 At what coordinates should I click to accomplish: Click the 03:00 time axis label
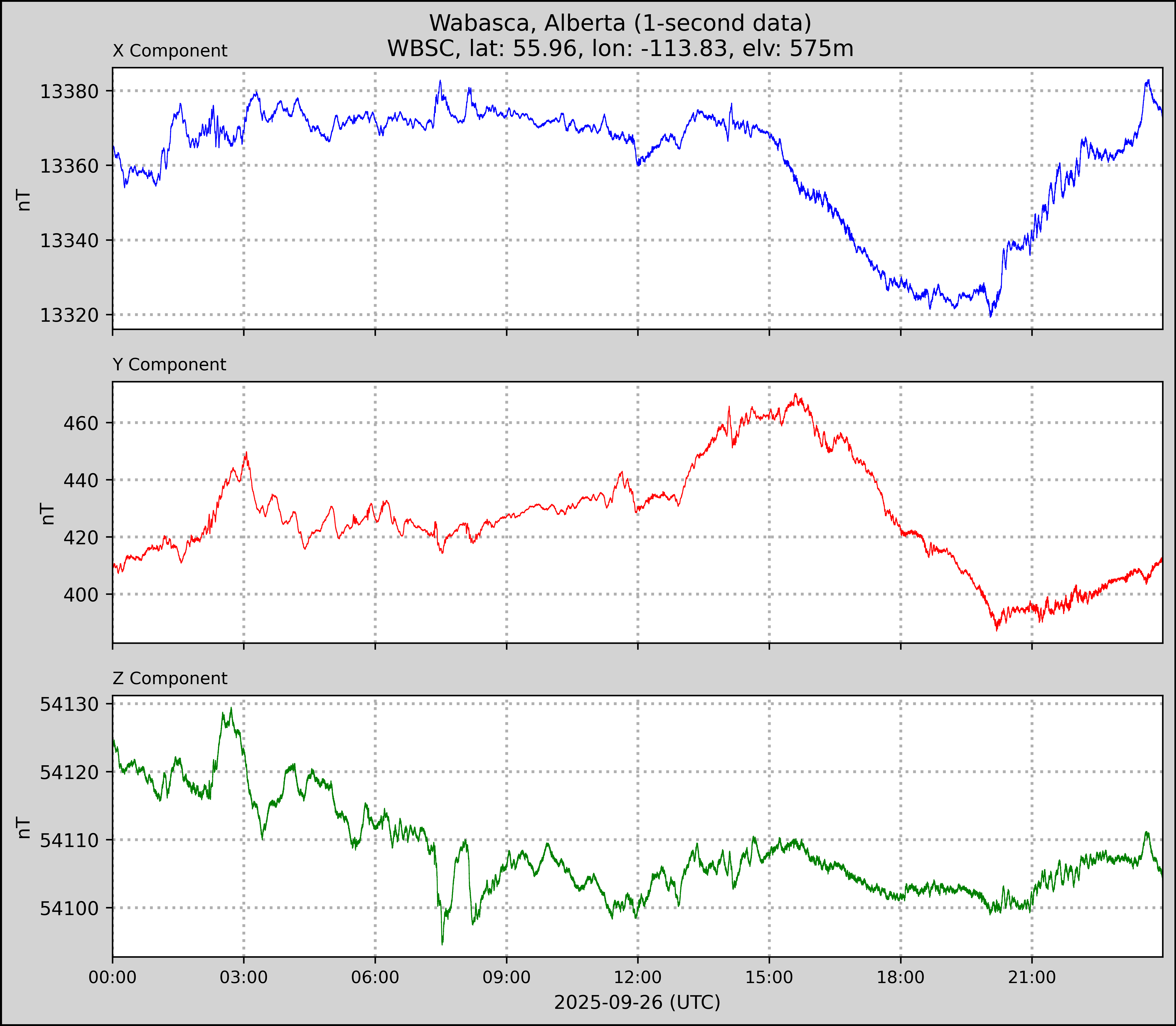click(244, 977)
